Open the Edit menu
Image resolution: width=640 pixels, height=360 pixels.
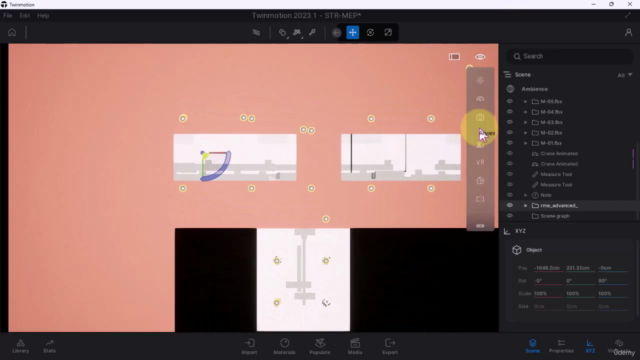(x=24, y=16)
